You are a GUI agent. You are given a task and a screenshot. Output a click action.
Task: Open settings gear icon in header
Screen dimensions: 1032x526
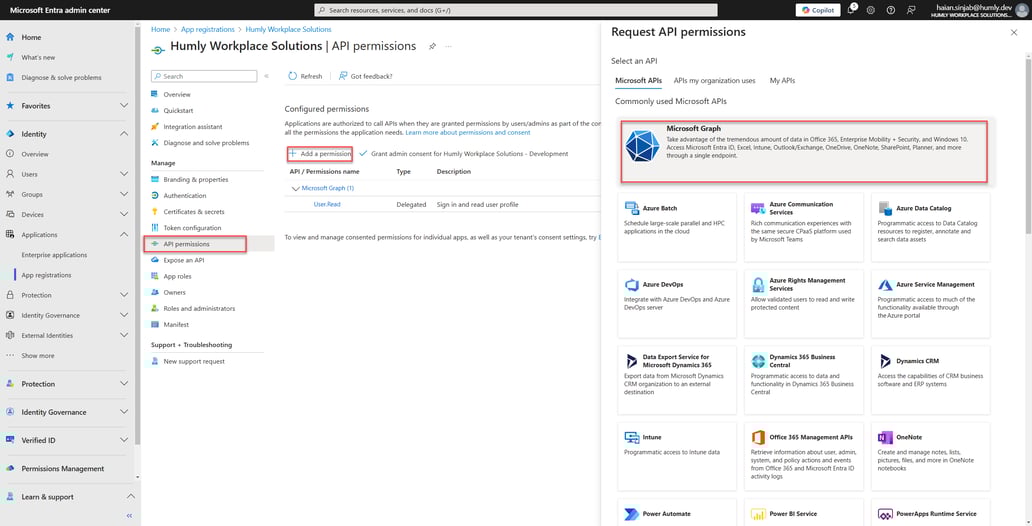(x=871, y=10)
